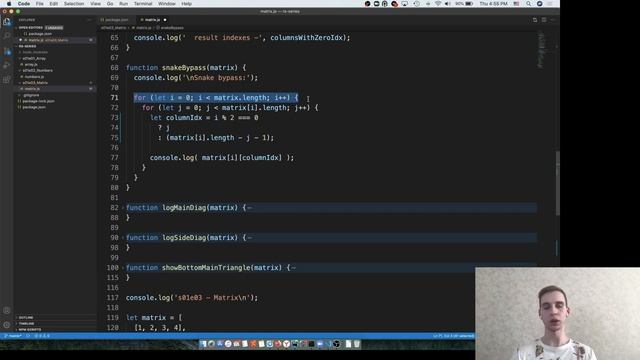Open the Accounts icon in activity bar
This screenshot has height=360, width=640.
coord(7,310)
